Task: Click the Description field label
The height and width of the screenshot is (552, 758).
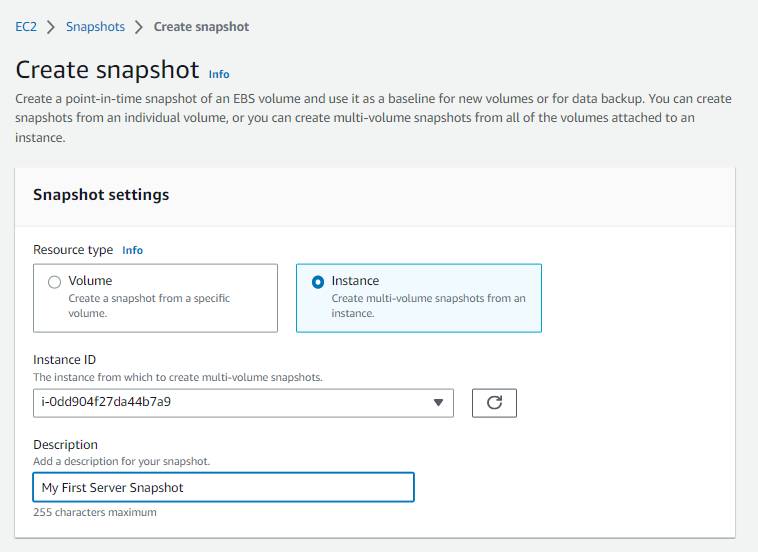Action: point(65,445)
